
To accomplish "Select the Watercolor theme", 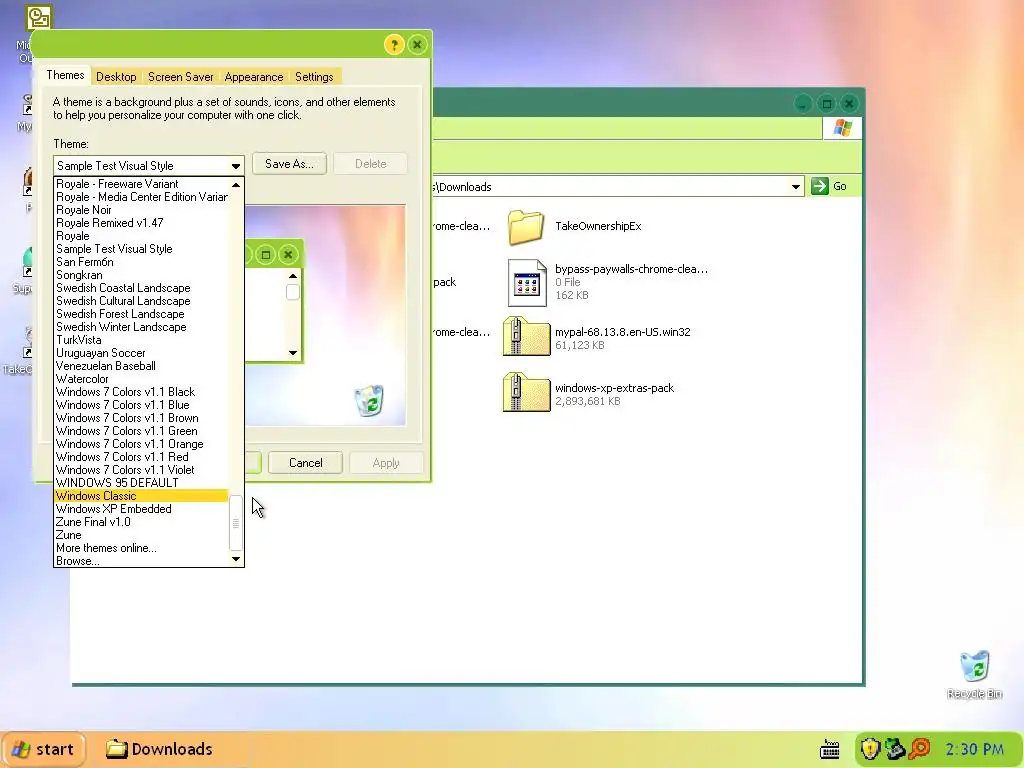I will coord(141,379).
